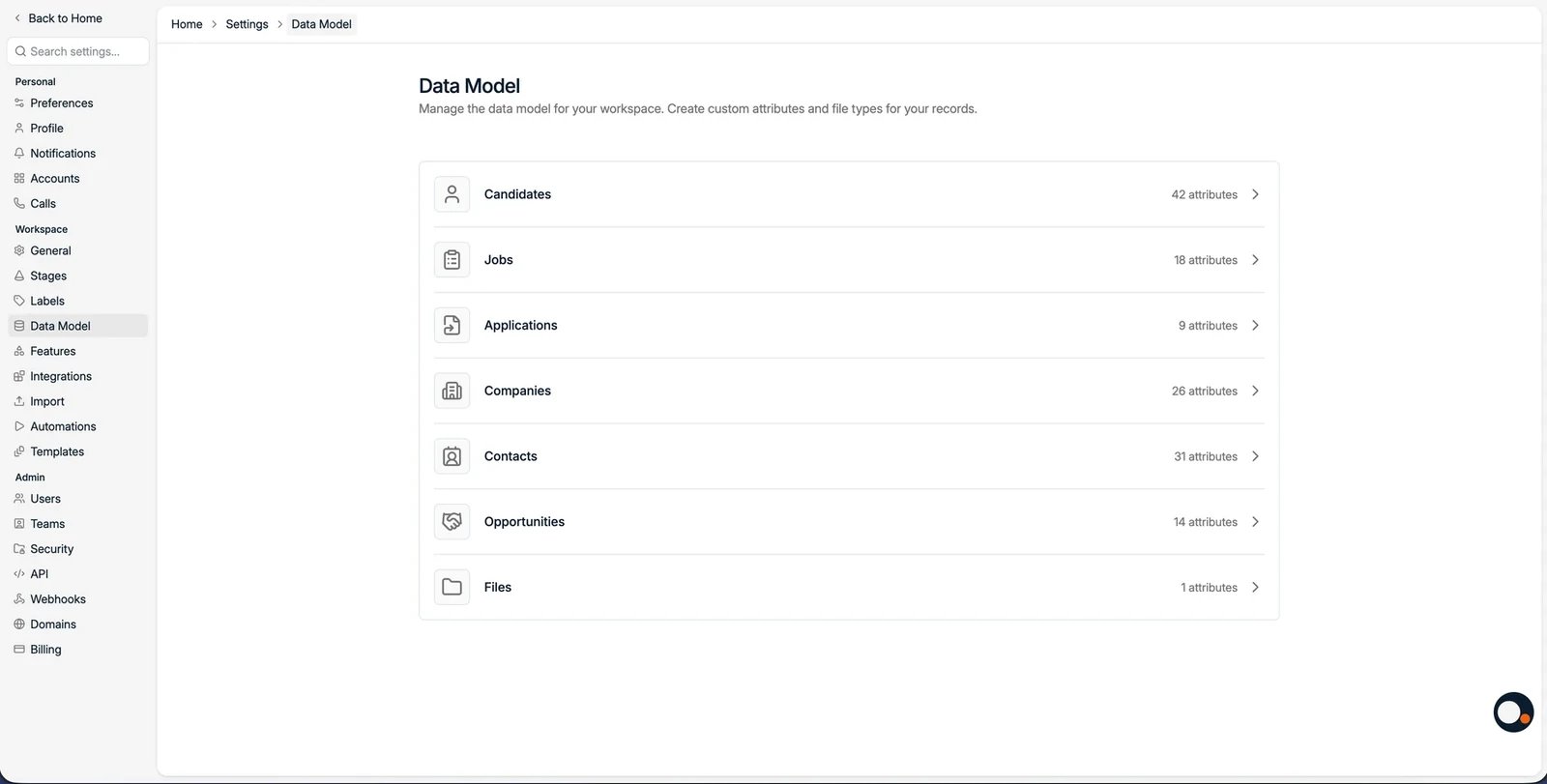1547x784 pixels.
Task: Click the Files folder icon
Action: [452, 587]
